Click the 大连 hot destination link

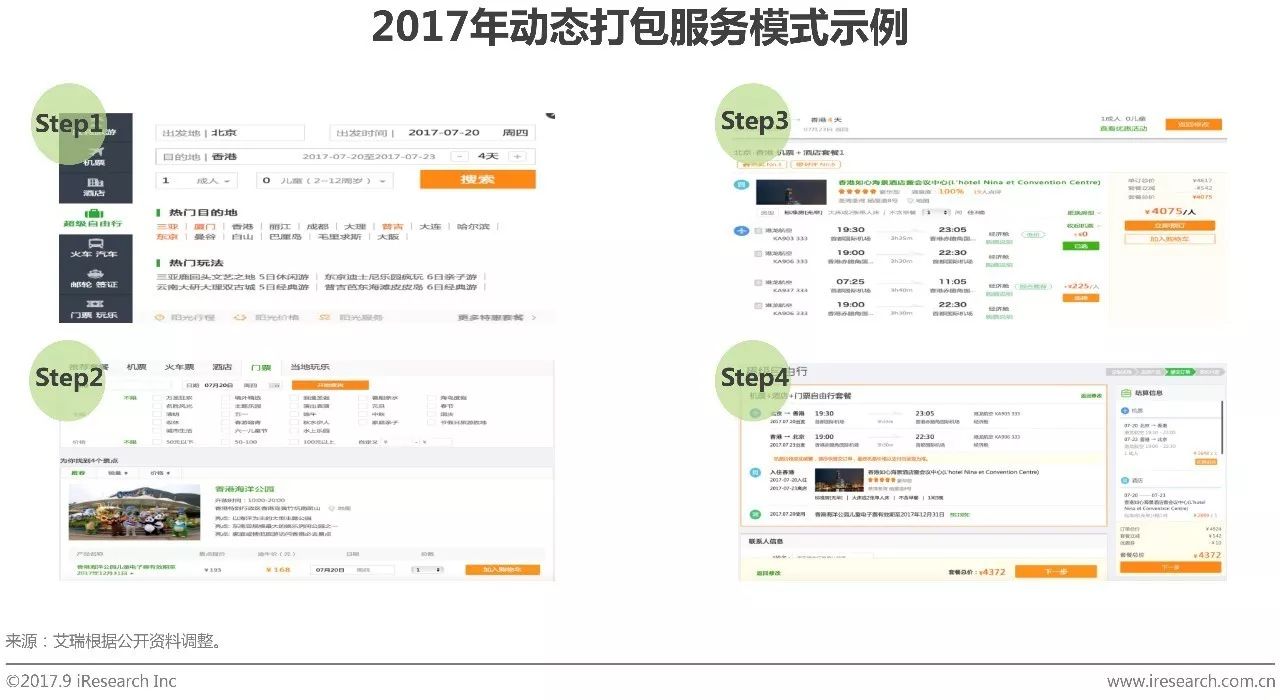pyautogui.click(x=430, y=227)
